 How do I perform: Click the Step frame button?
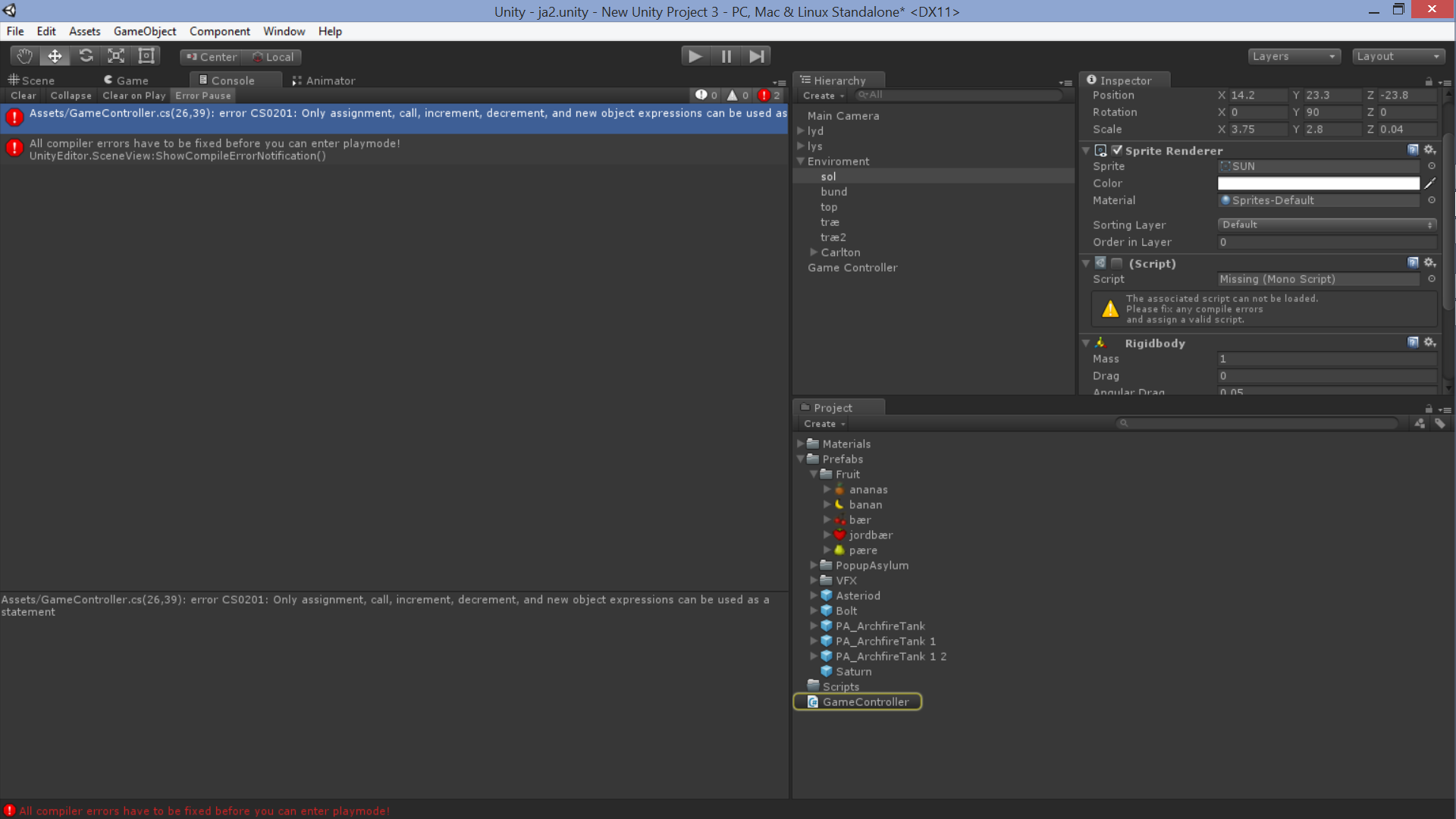tap(756, 56)
